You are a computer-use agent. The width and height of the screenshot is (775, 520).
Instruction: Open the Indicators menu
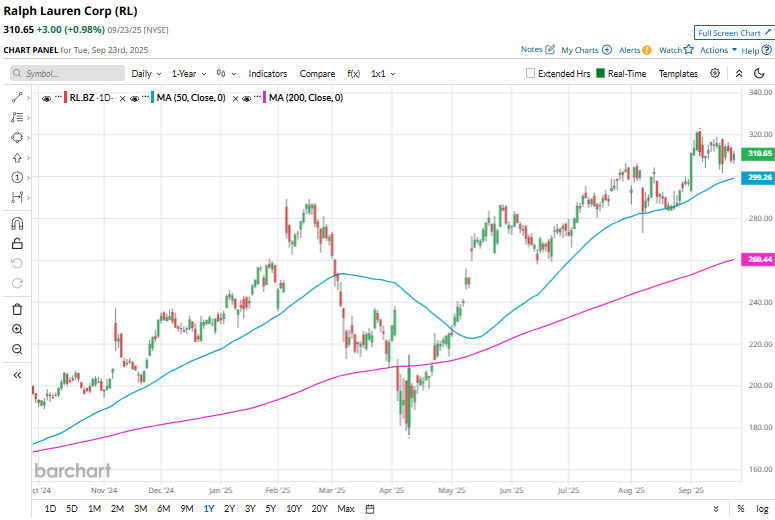pyautogui.click(x=267, y=74)
